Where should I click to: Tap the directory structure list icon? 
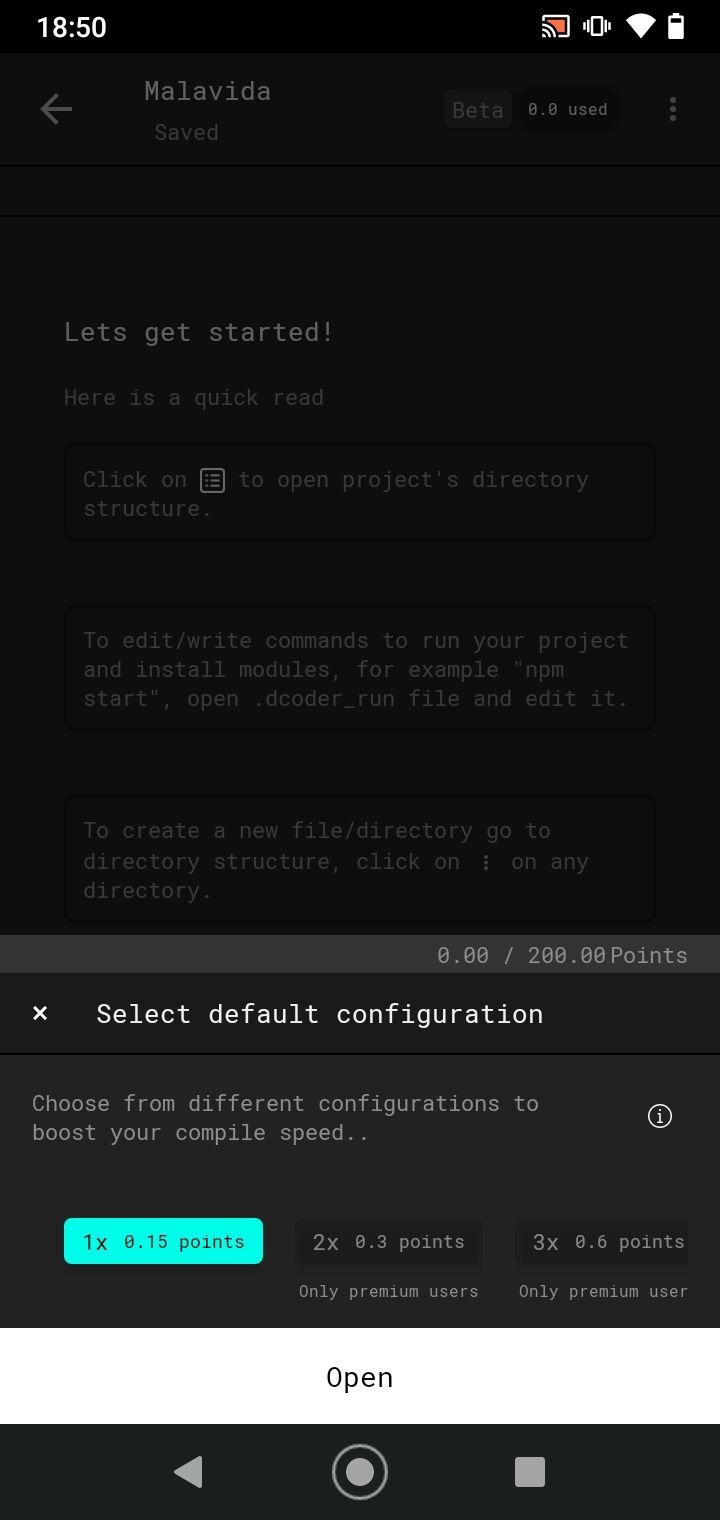pos(212,480)
